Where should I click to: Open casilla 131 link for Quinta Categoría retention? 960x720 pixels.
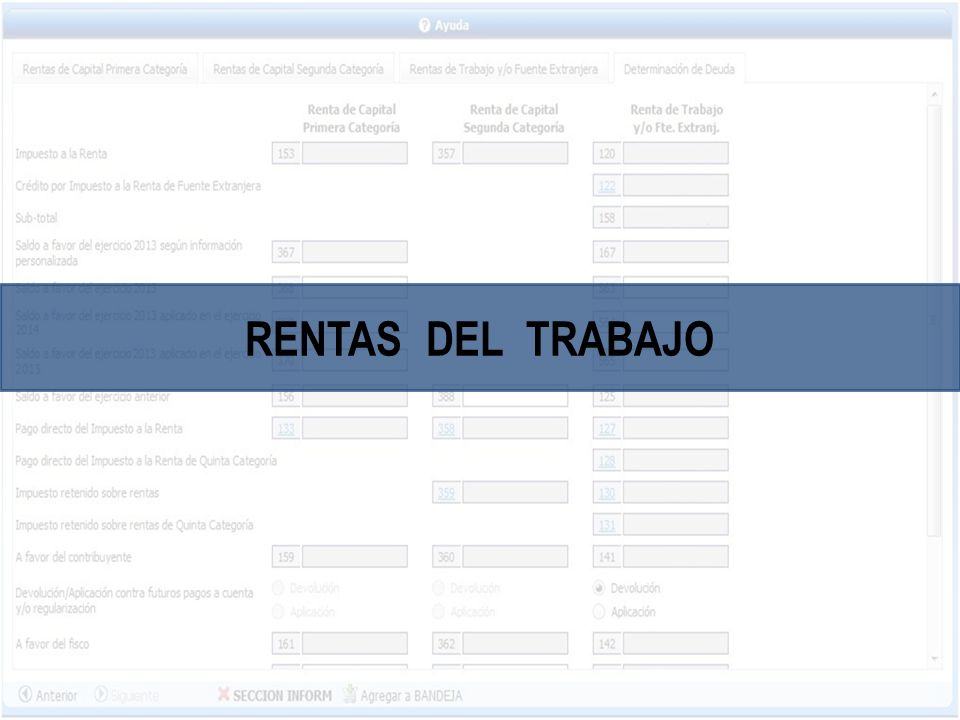607,525
